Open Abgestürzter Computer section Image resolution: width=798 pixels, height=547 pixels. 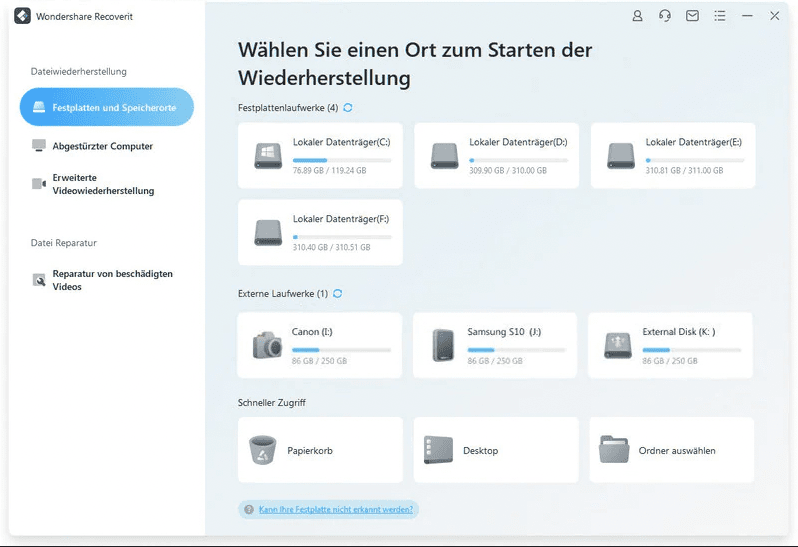[x=102, y=146]
